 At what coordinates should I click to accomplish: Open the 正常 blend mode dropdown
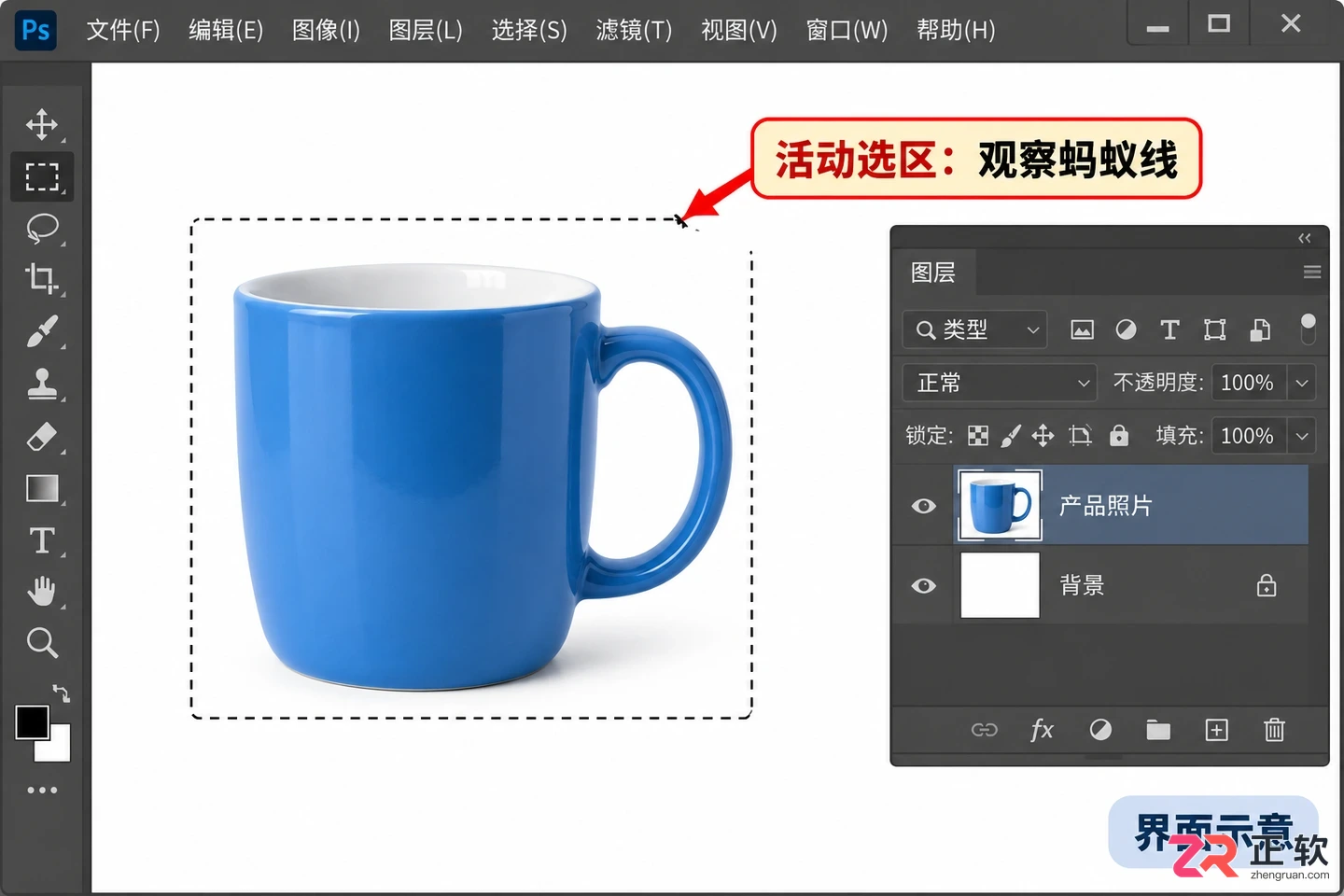coord(1000,383)
